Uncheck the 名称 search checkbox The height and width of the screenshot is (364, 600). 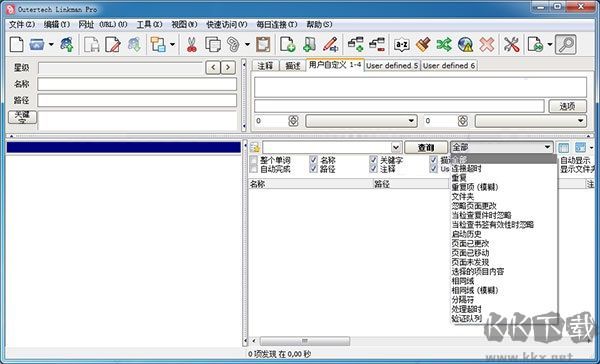313,160
